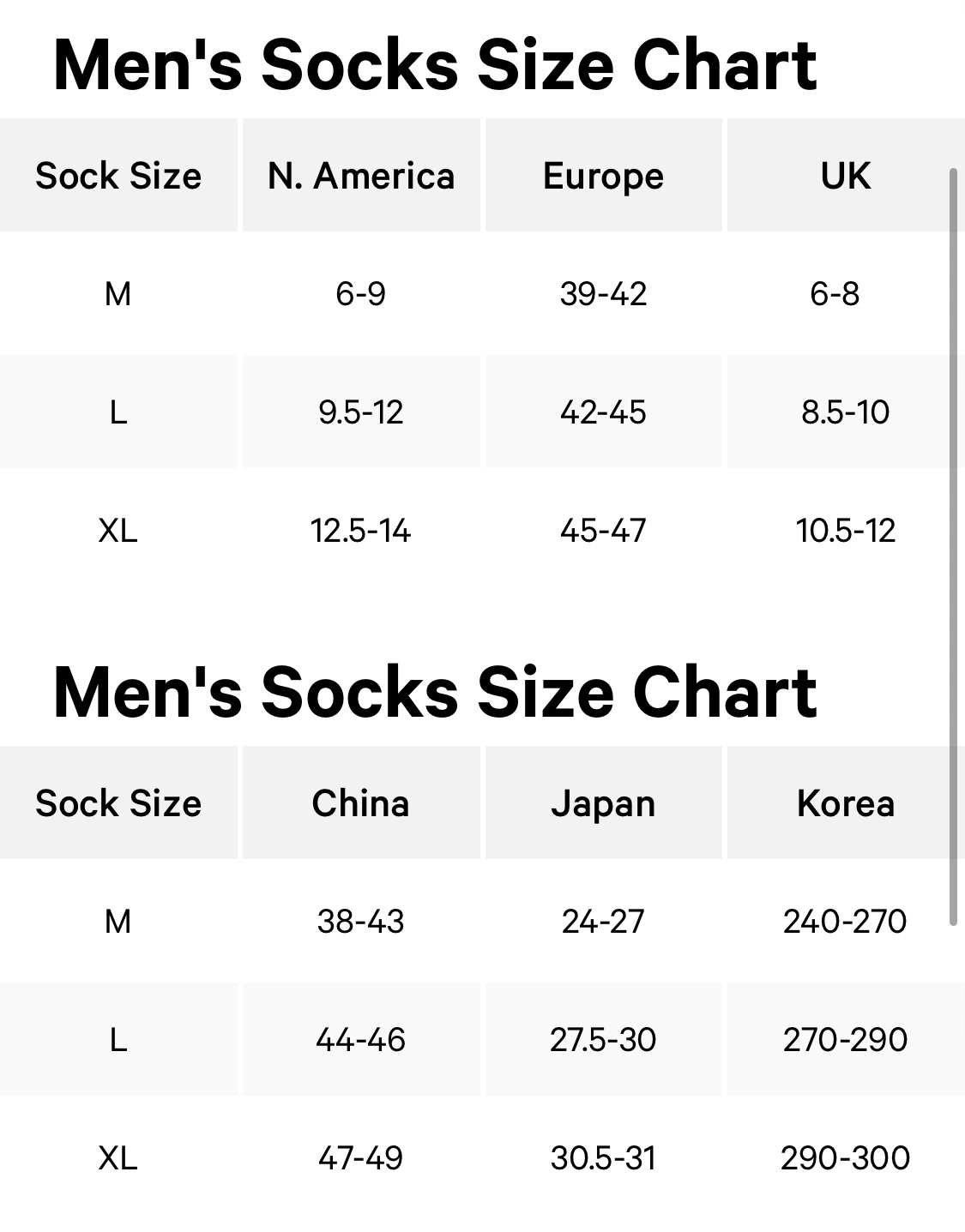This screenshot has height=1232, width=965.
Task: Select the 6-9 N. America size cell
Action: pos(361,294)
